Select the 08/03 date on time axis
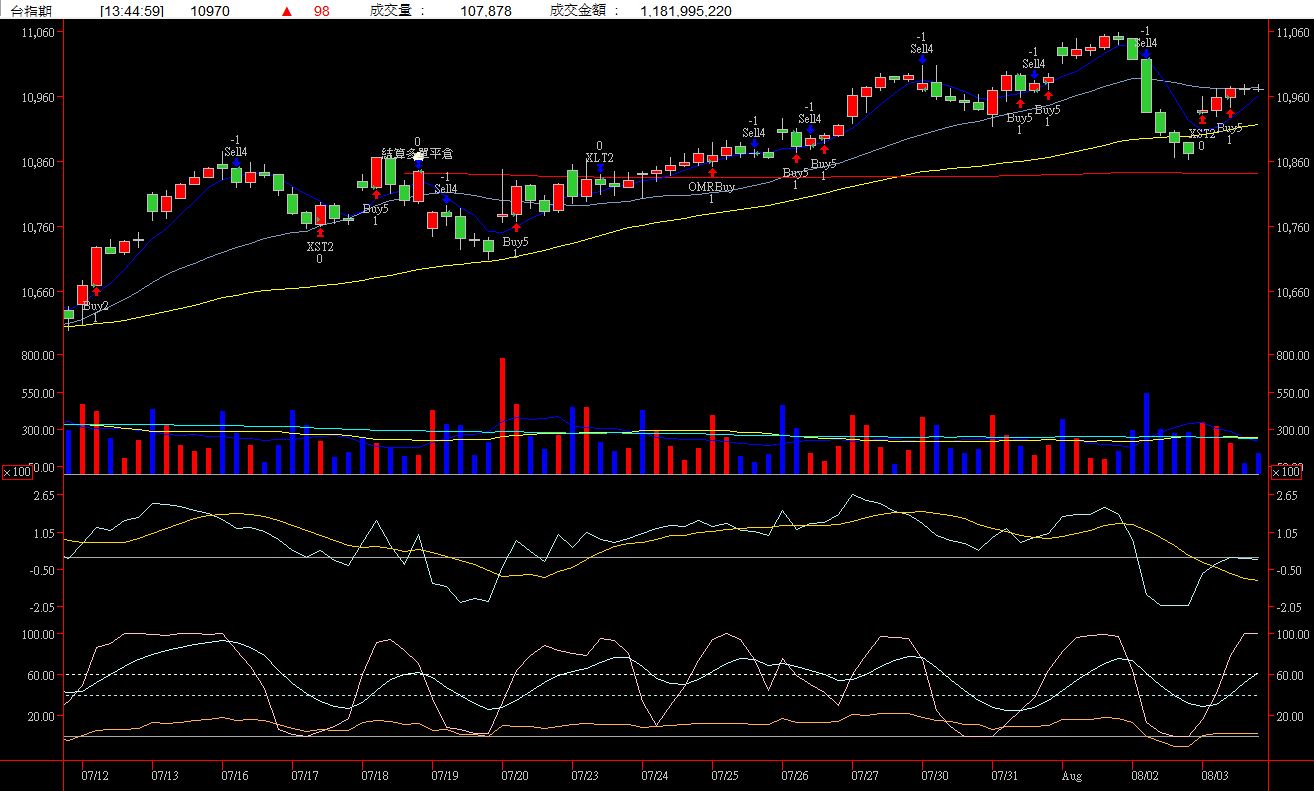The image size is (1314, 791). pos(1215,775)
